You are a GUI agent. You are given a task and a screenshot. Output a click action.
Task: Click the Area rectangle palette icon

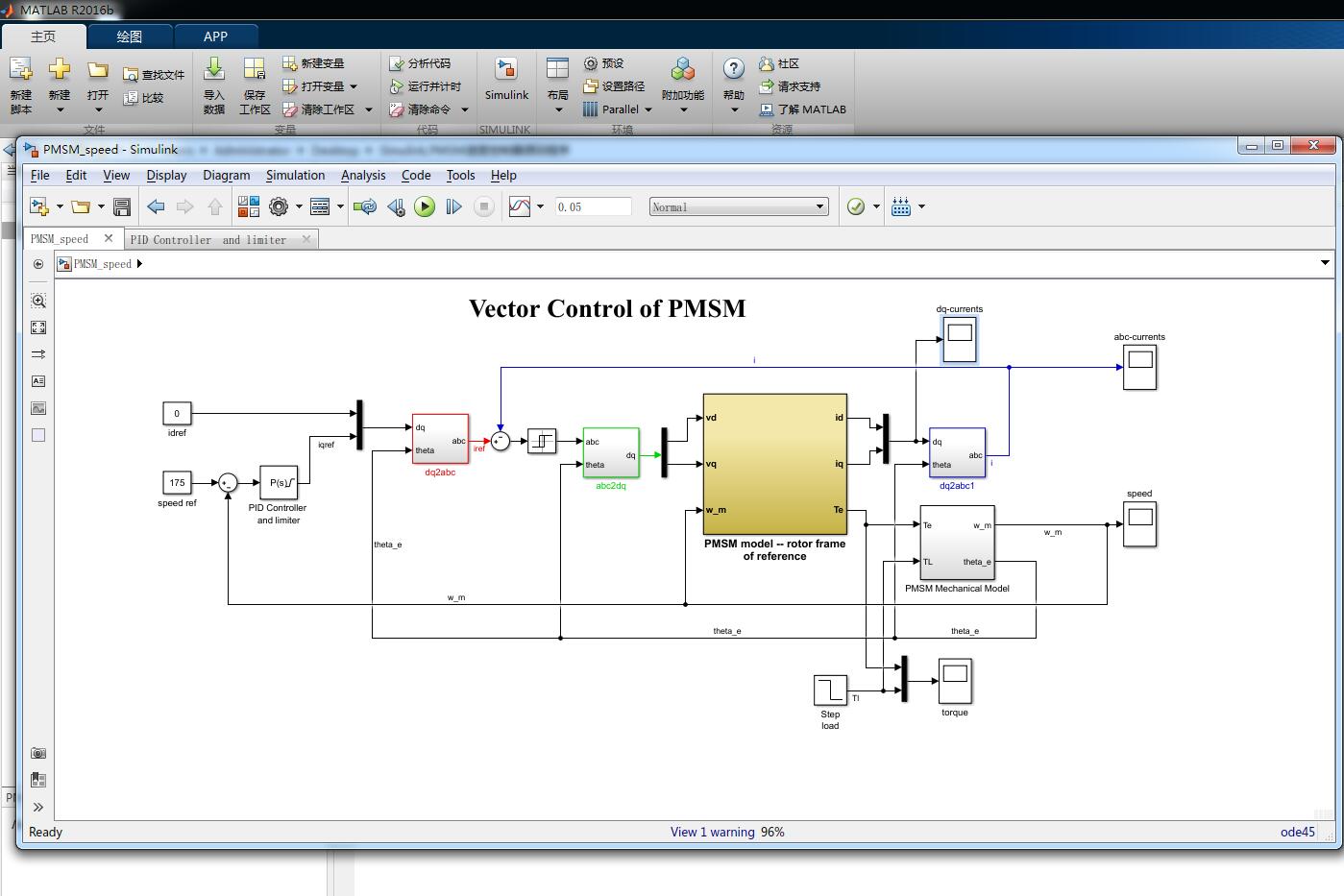[38, 435]
